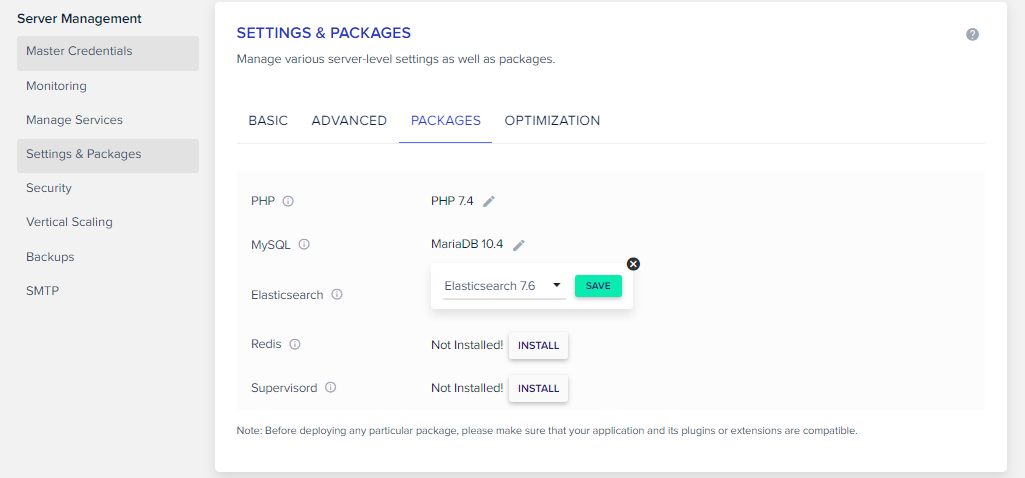Select Settings & Packages sidebar item
This screenshot has width=1025, height=478.
pyautogui.click(x=108, y=155)
